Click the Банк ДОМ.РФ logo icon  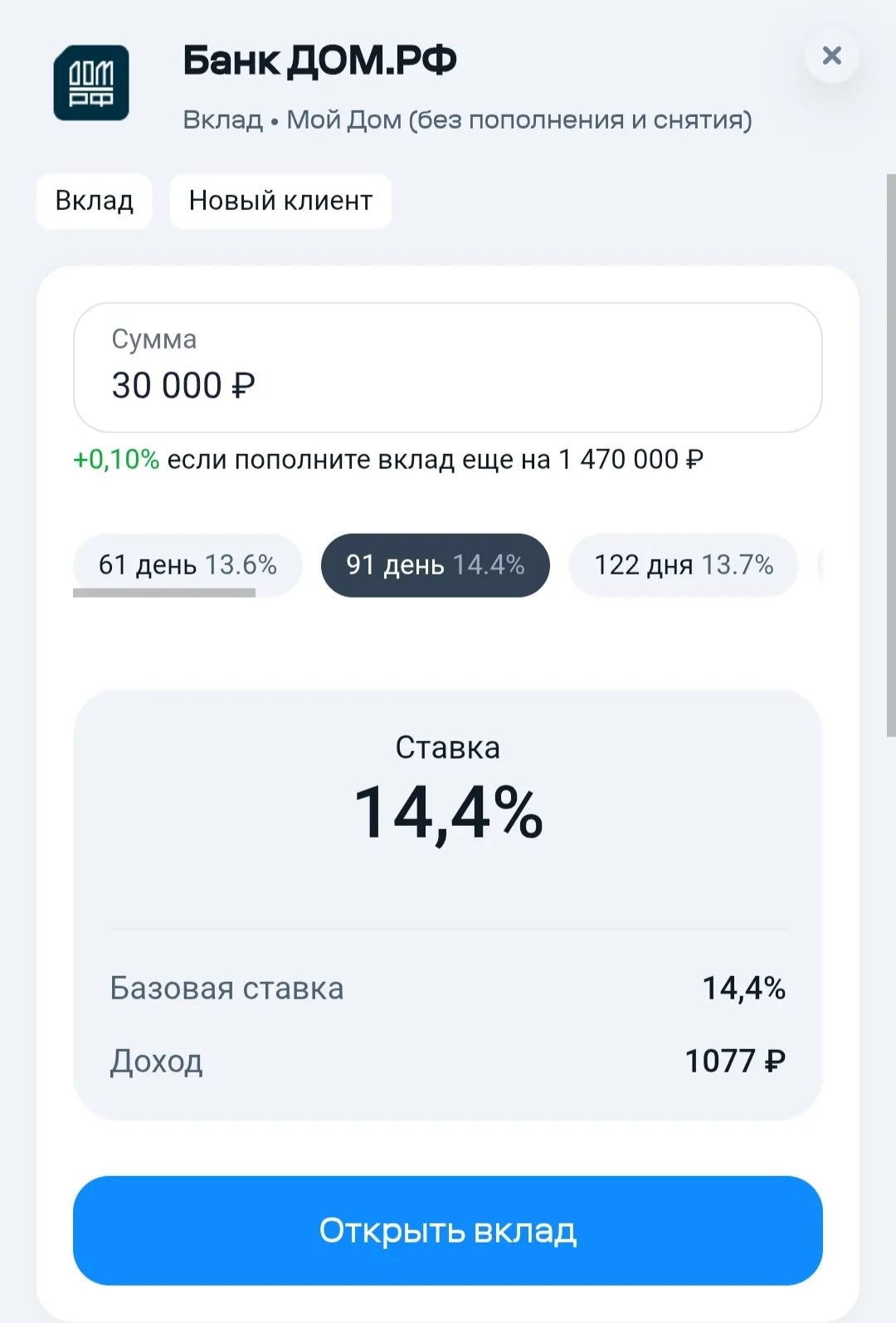[x=91, y=83]
